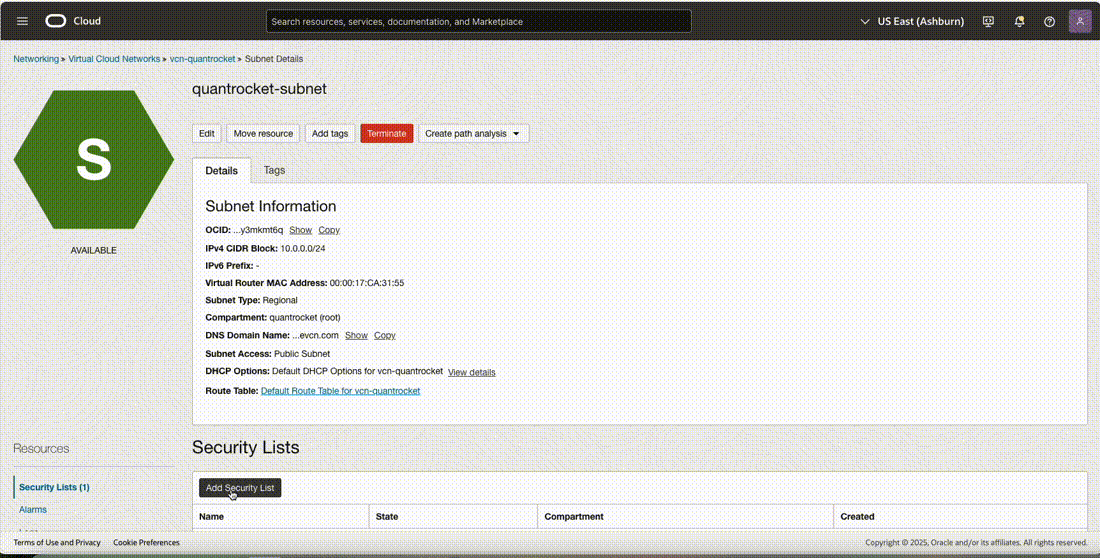View details of DHCP Options
1100x558 pixels.
(471, 373)
